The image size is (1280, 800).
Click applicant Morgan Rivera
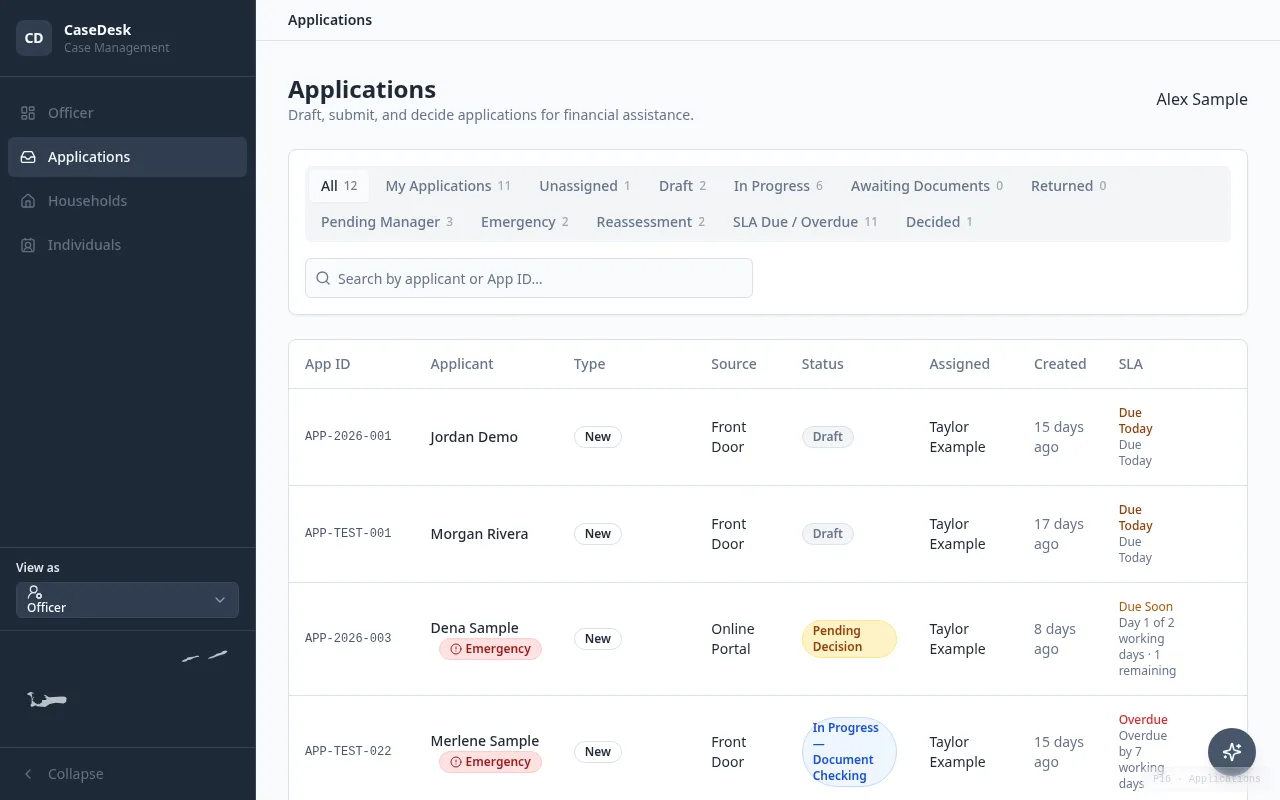click(479, 534)
